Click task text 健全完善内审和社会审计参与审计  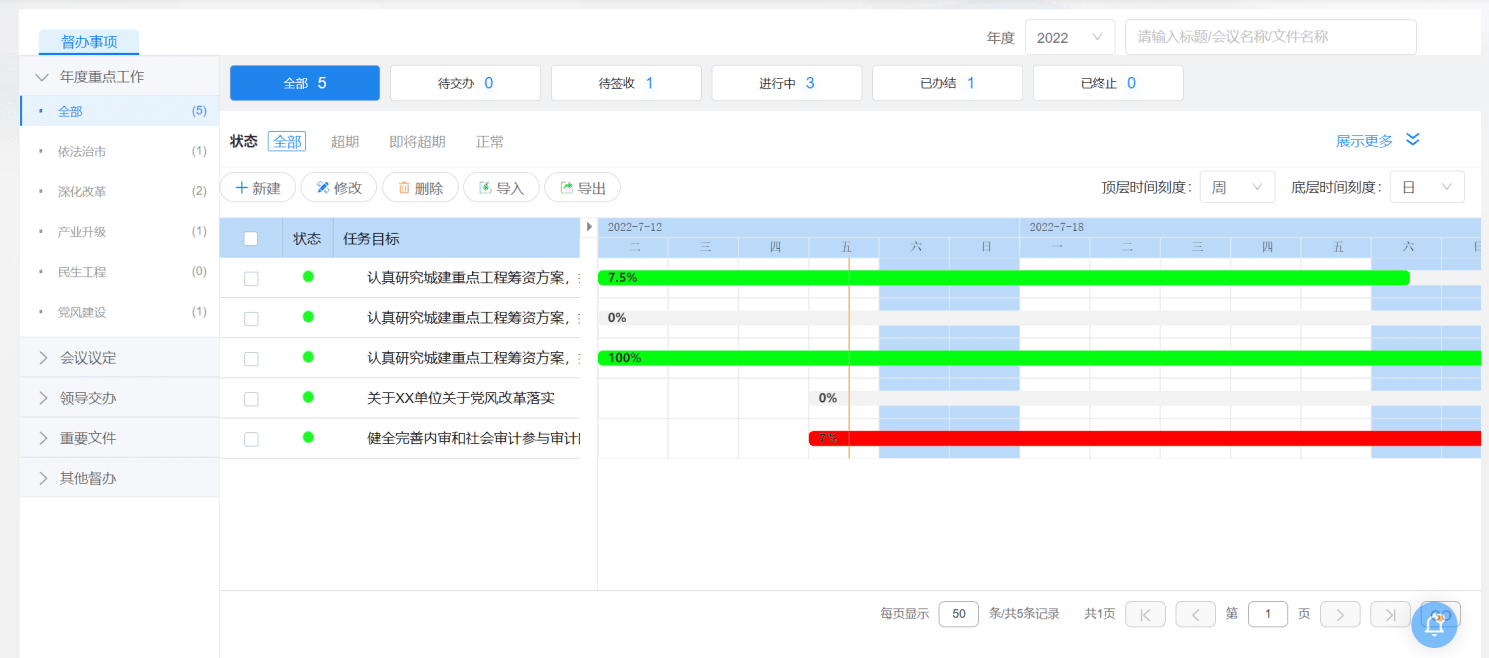[473, 438]
